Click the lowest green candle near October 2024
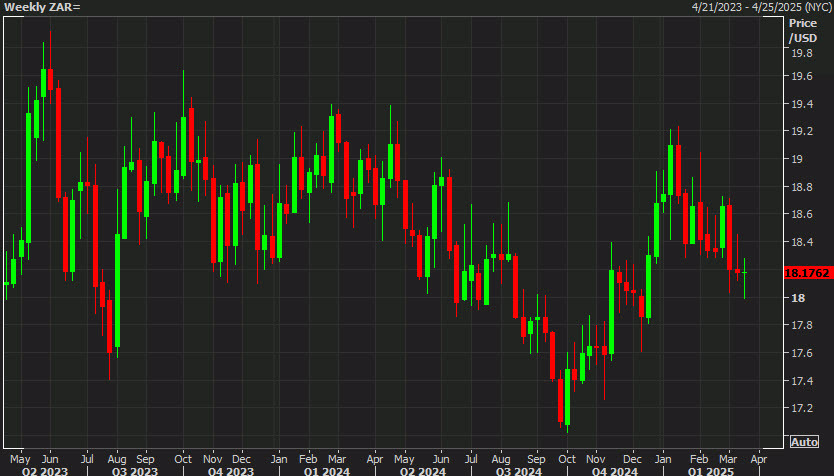The width and height of the screenshot is (834, 476). (x=568, y=397)
